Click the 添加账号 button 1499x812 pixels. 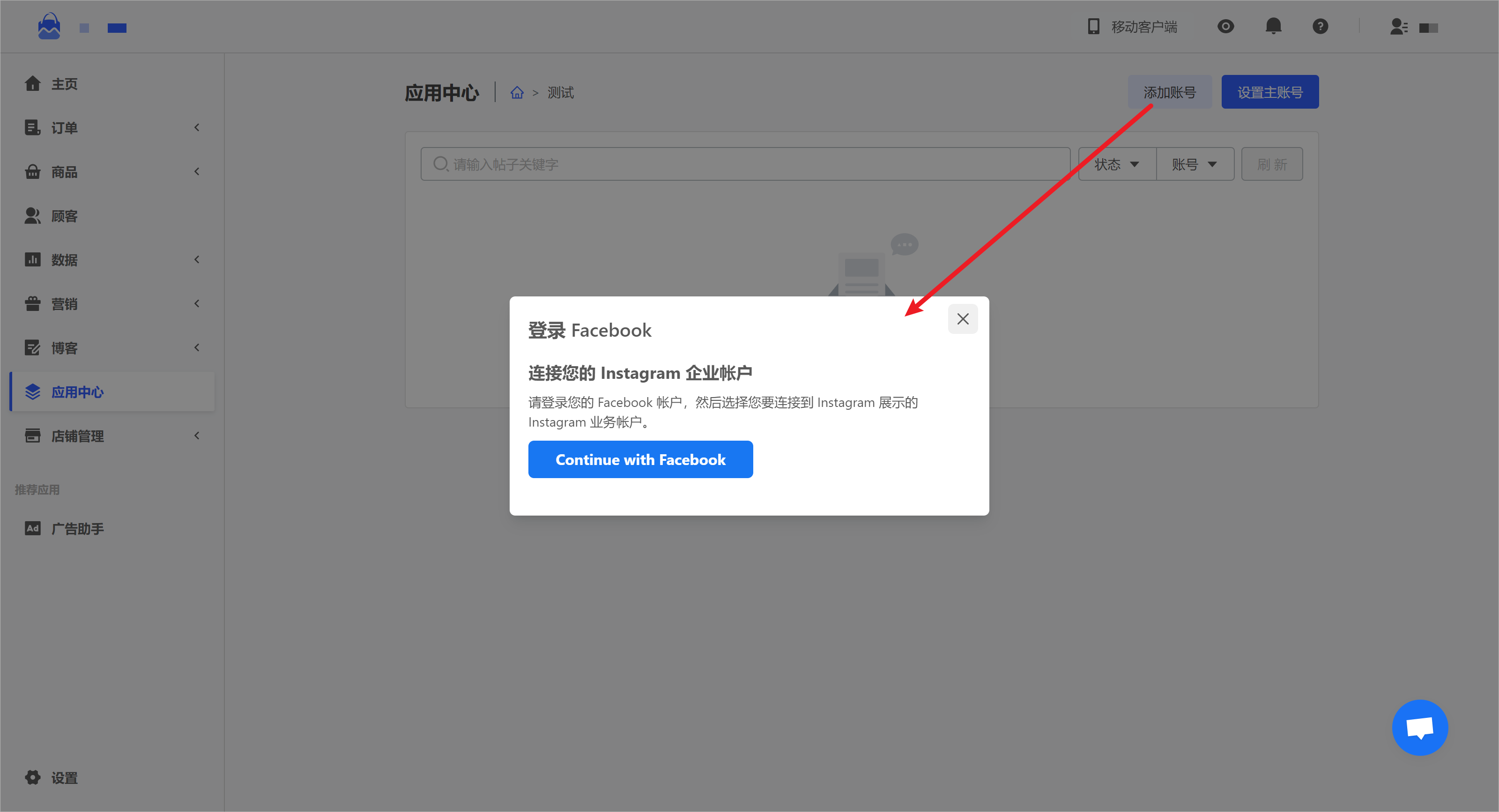click(1170, 92)
